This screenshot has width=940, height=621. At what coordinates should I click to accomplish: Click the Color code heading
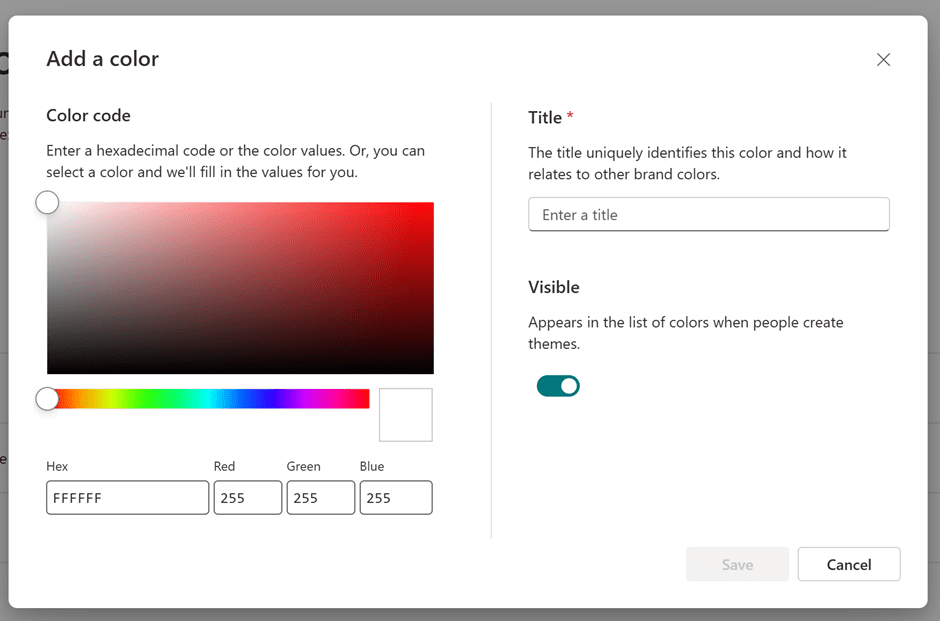[x=89, y=115]
